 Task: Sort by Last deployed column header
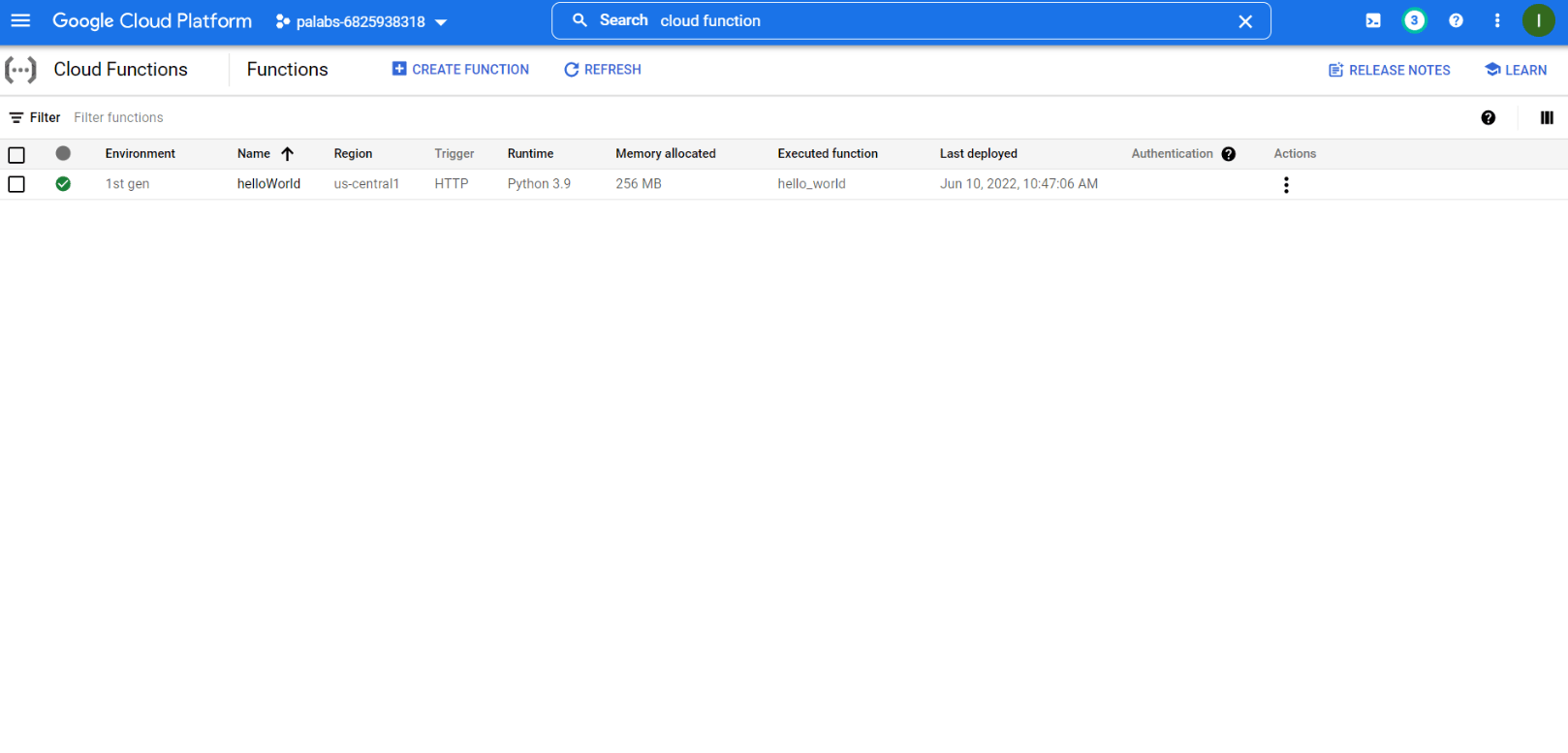(979, 153)
